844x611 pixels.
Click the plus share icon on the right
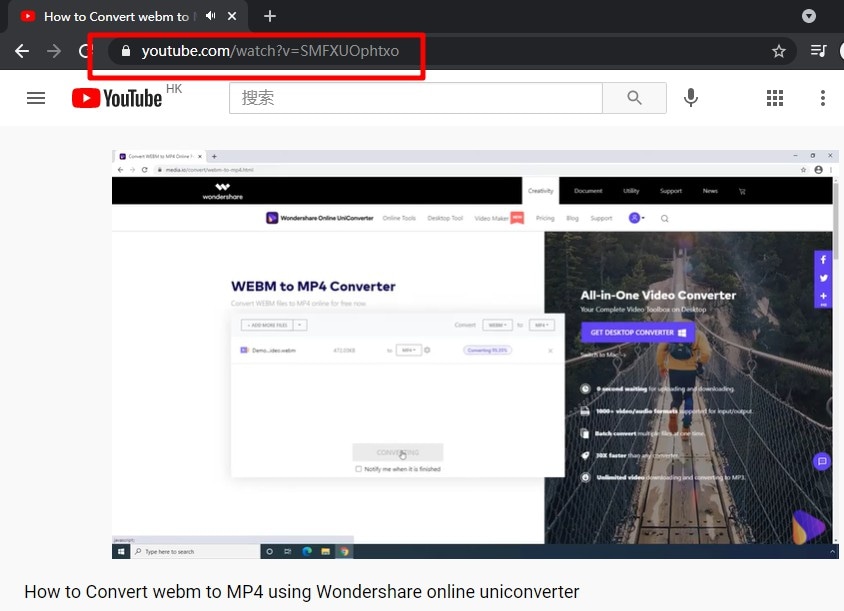[x=823, y=297]
